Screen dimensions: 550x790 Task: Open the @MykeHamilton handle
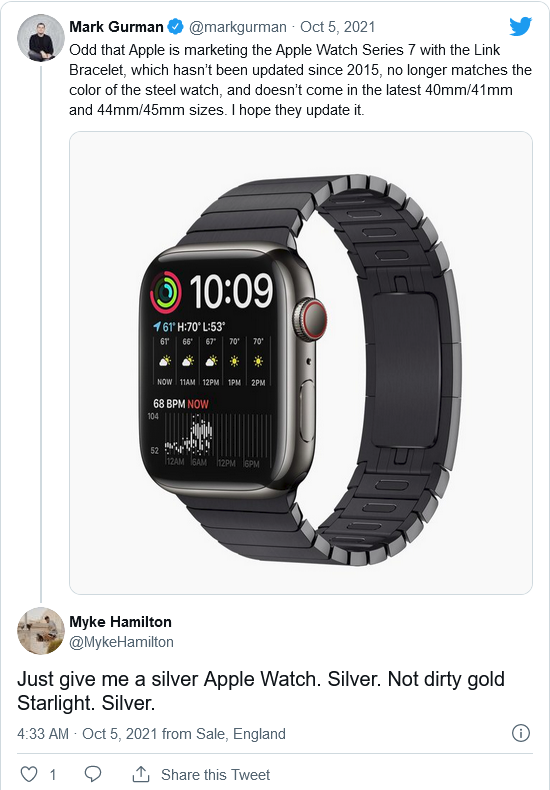click(121, 642)
